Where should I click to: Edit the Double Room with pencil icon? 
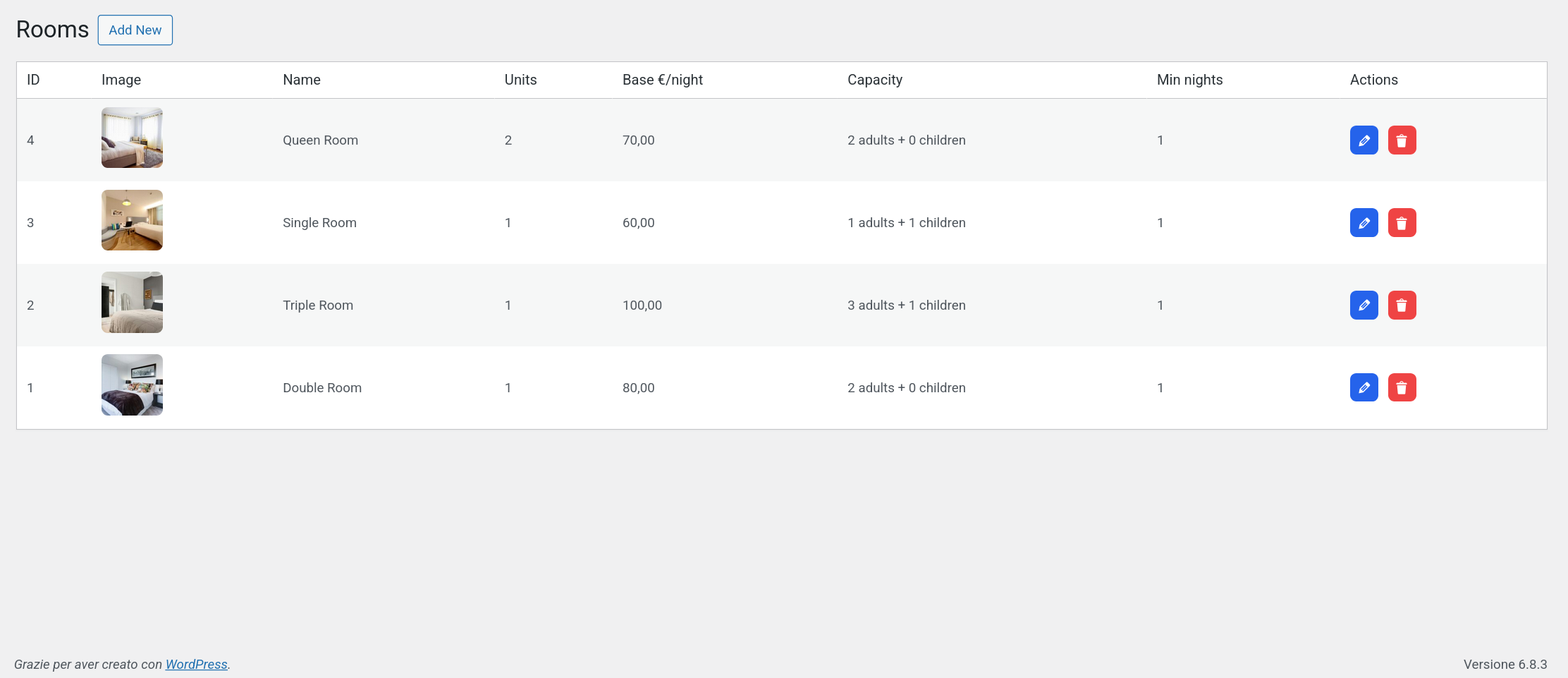1364,387
